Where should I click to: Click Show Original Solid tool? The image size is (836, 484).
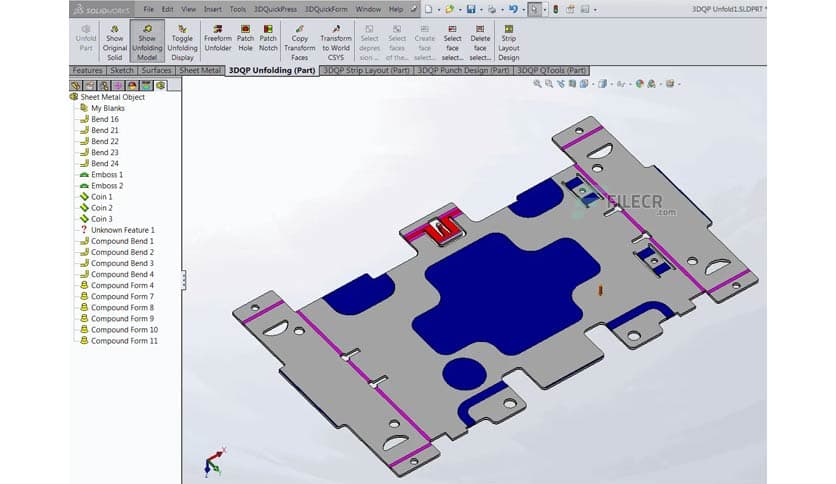tap(115, 42)
